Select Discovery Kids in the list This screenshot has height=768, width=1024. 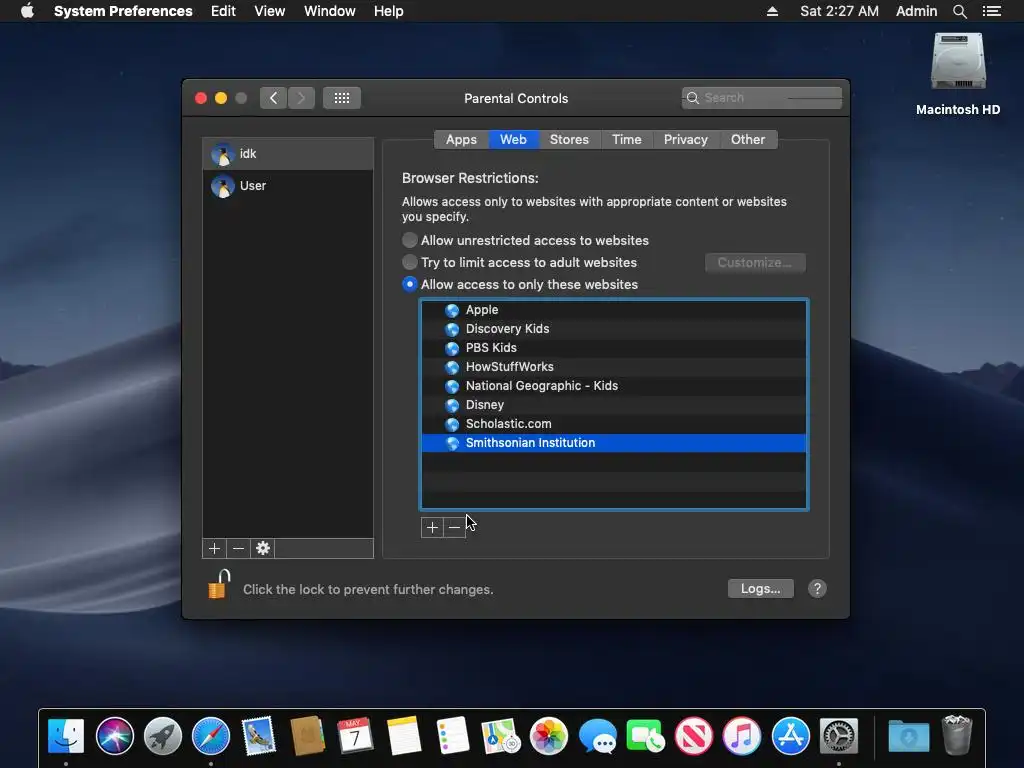pos(614,329)
